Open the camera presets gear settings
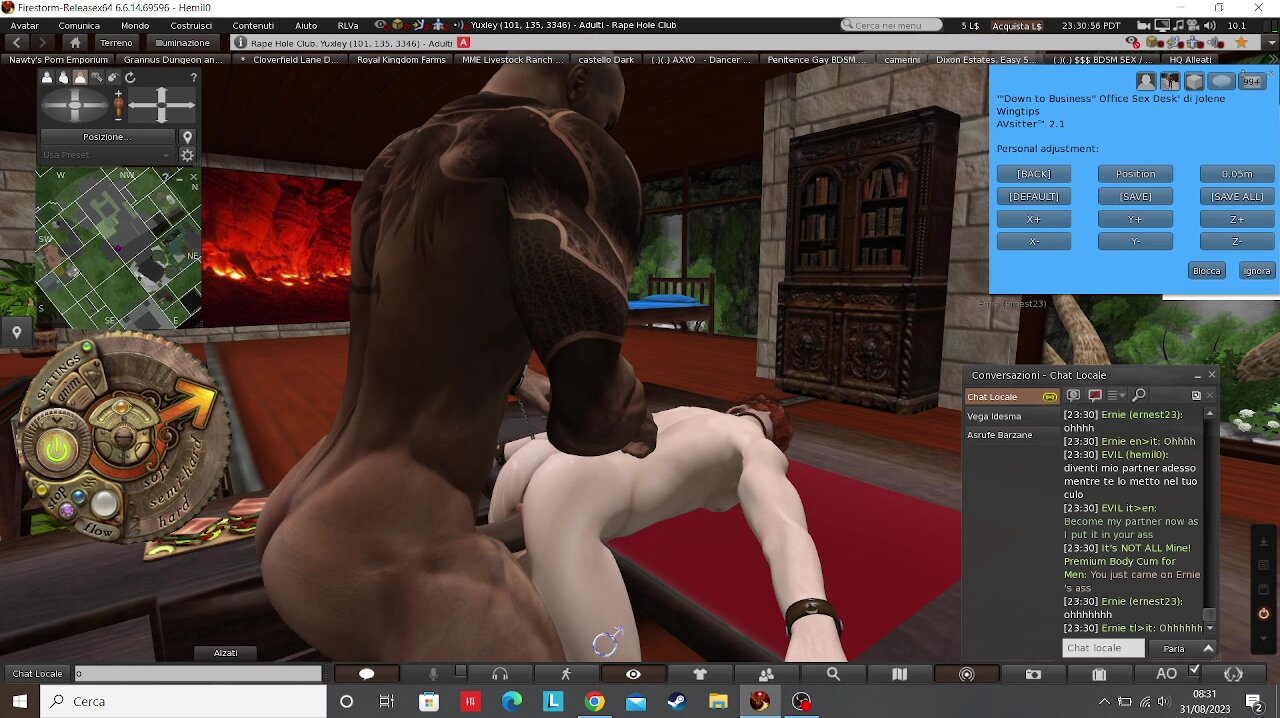 (x=187, y=155)
